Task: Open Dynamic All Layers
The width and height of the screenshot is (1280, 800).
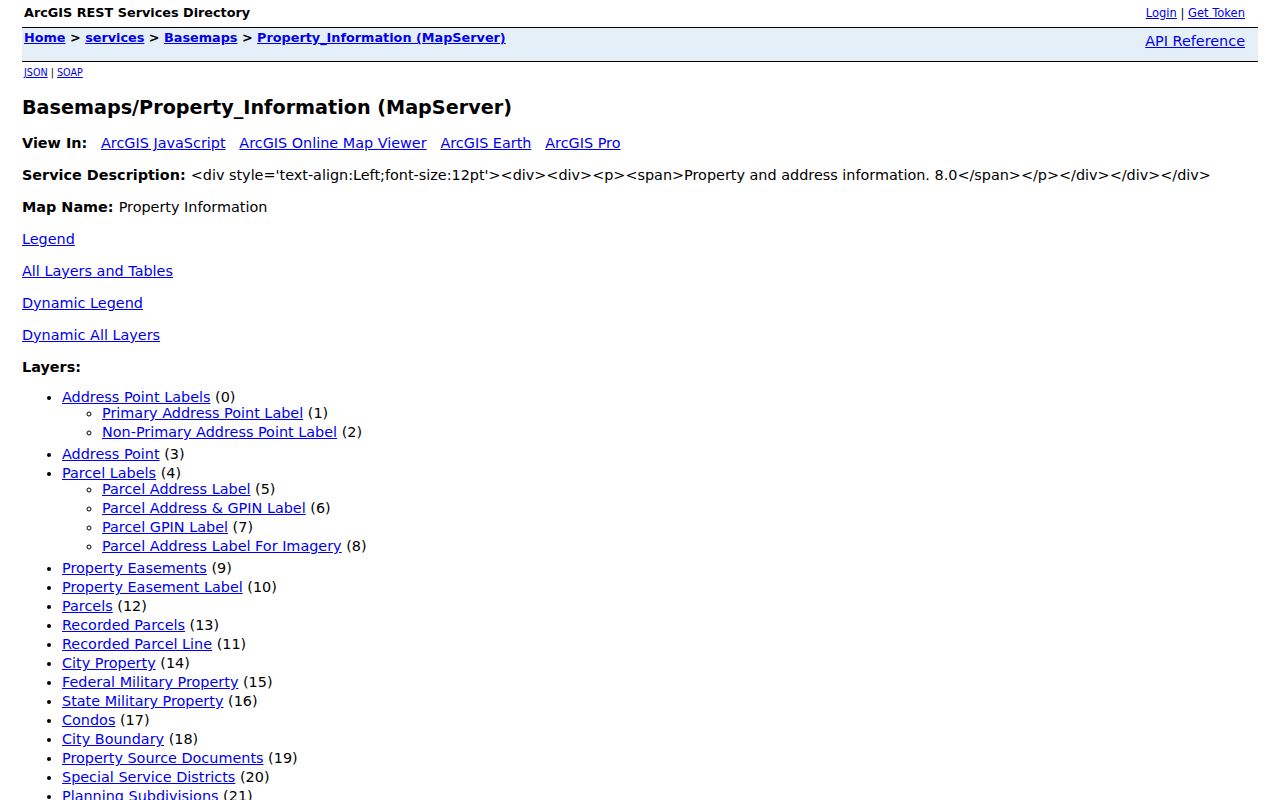Action: point(91,335)
